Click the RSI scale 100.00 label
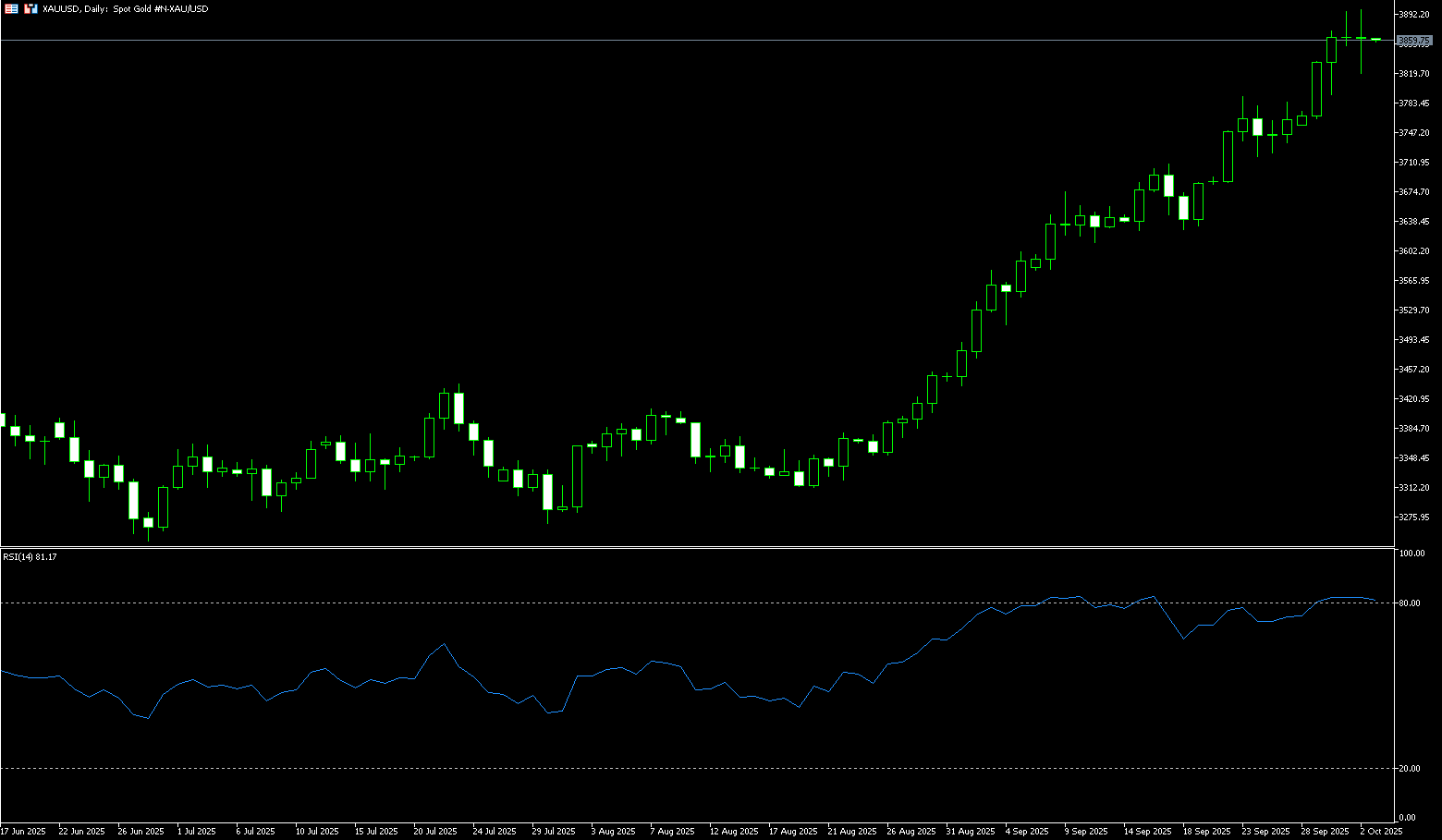The height and width of the screenshot is (840, 1442). click(1411, 554)
